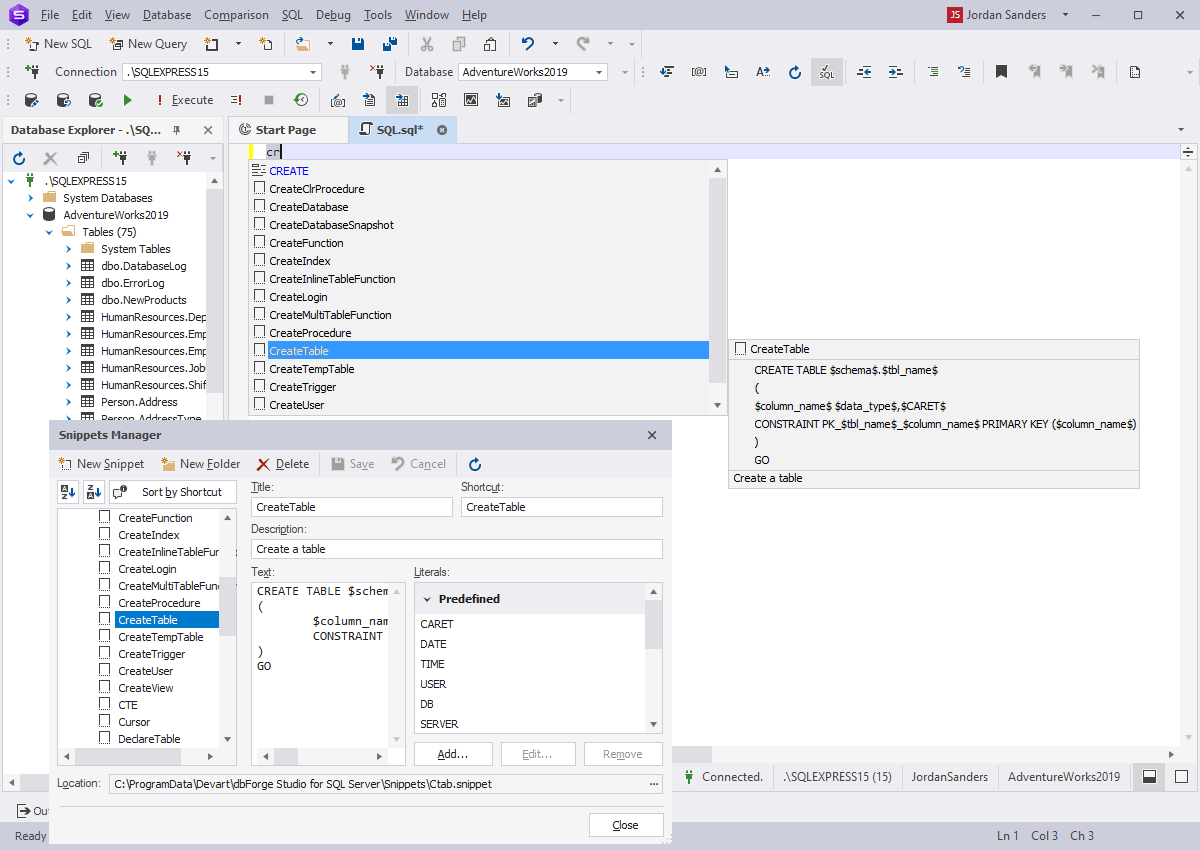
Task: Open the Database menu
Action: coord(166,14)
